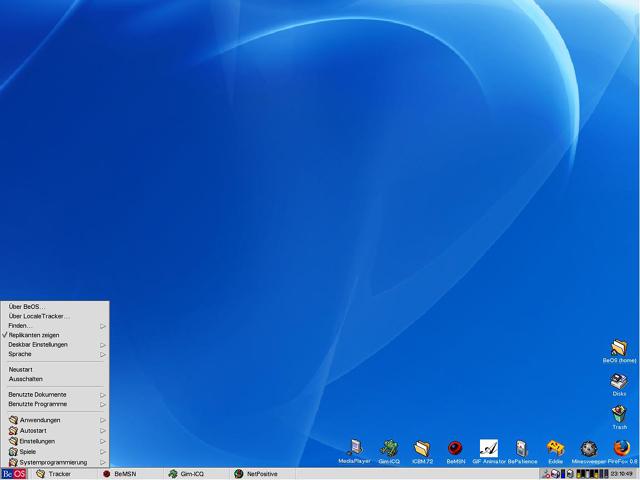640x480 pixels.
Task: Open the Finden... submenu item
Action: coord(55,326)
